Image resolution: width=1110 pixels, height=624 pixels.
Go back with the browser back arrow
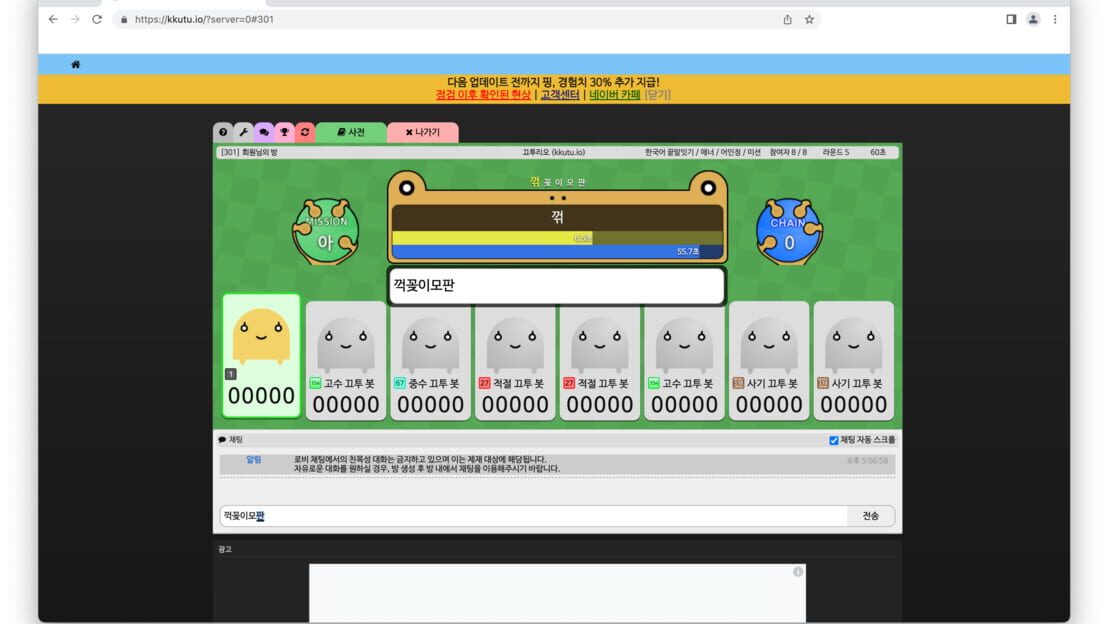[x=53, y=20]
